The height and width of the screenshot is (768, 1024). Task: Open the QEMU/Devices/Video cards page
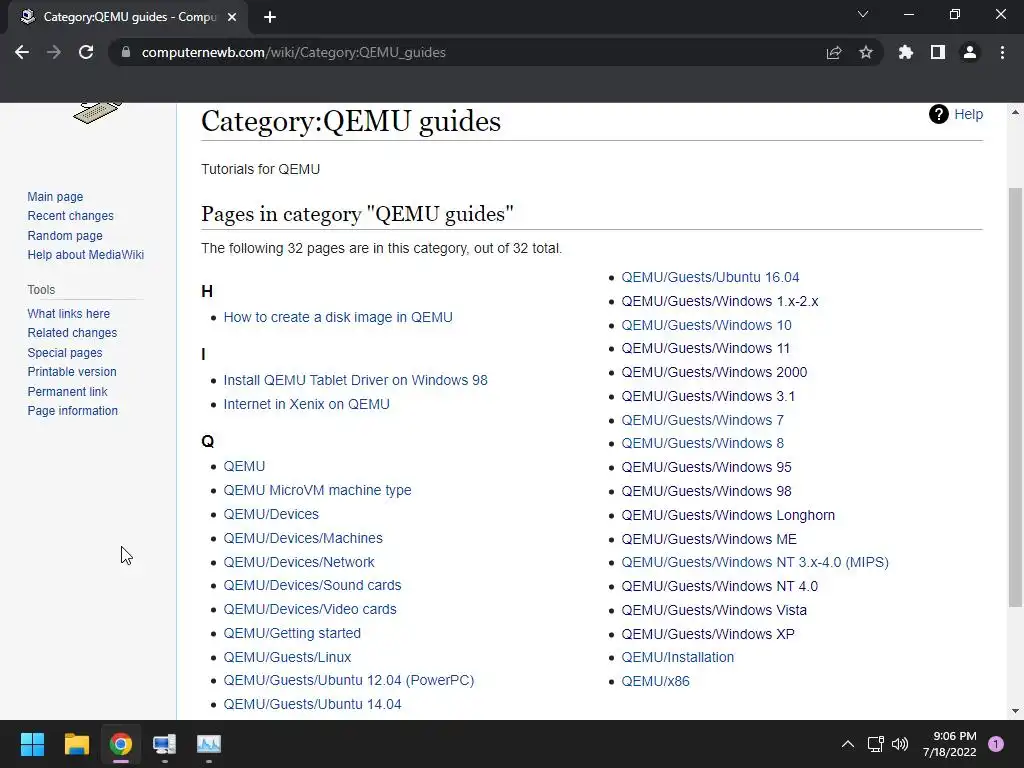tap(310, 609)
